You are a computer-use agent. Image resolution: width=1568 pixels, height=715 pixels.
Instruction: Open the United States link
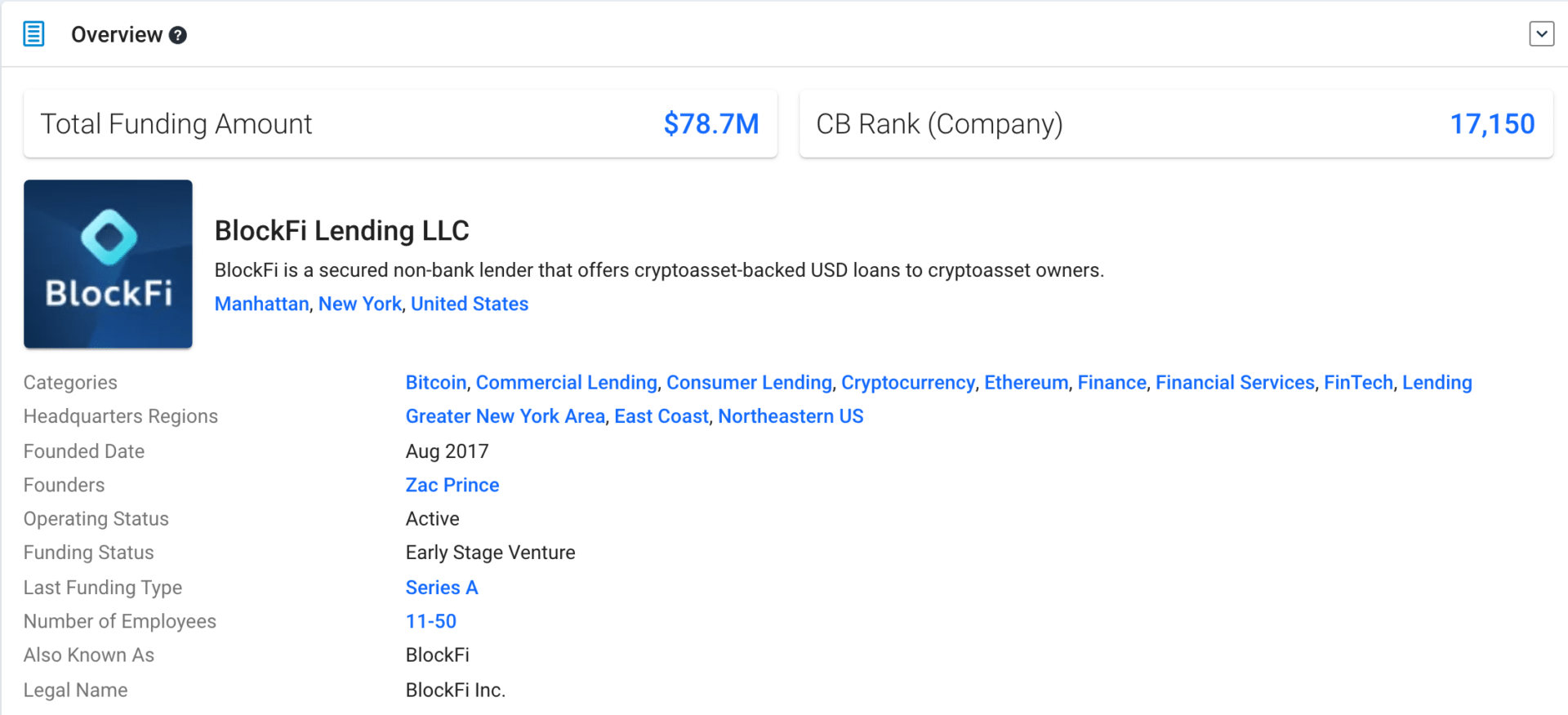469,304
